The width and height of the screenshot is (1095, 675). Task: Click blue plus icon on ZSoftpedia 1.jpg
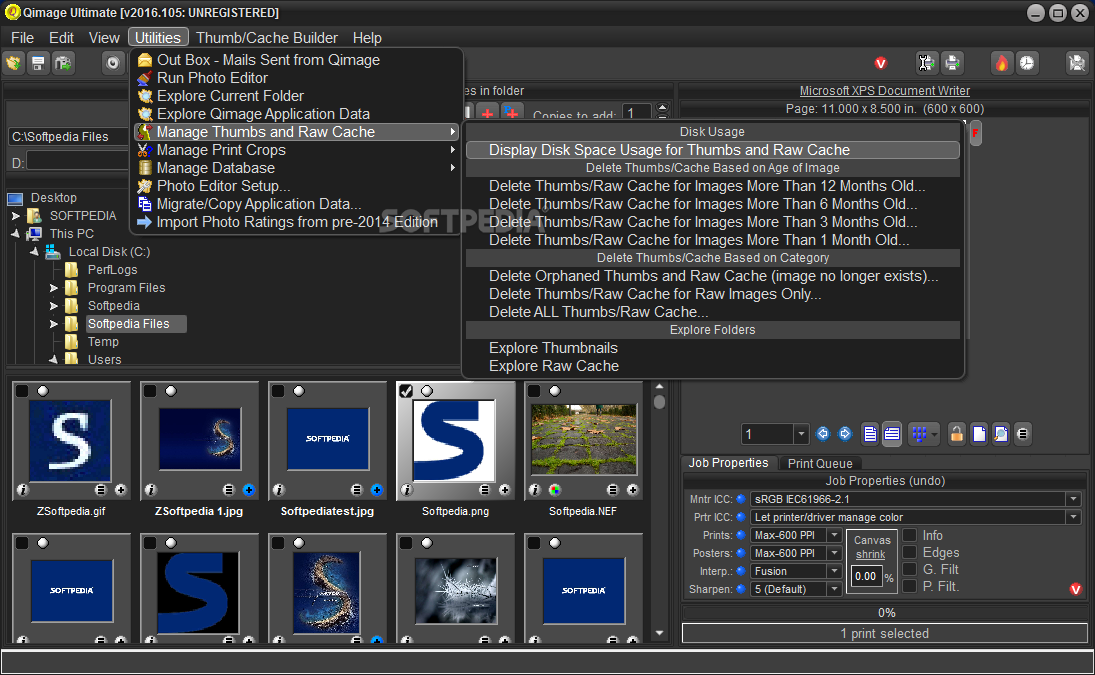tap(249, 490)
